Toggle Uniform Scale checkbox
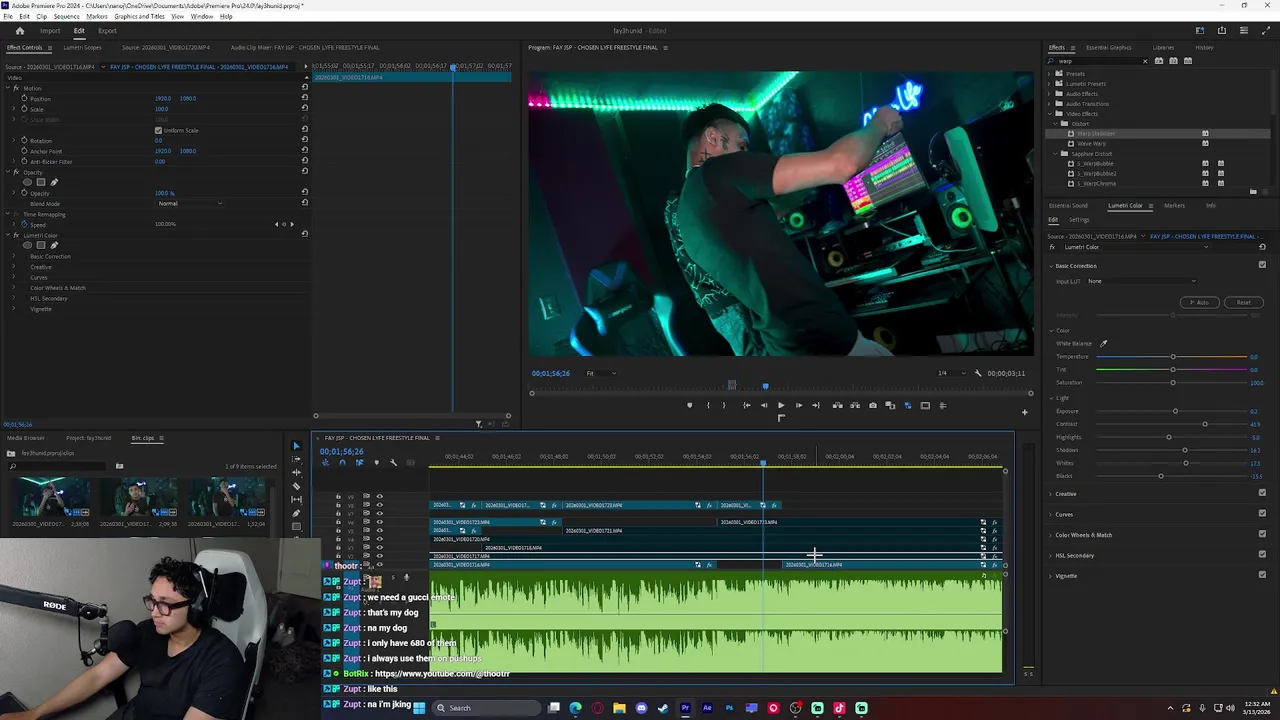This screenshot has width=1280, height=720. (158, 130)
